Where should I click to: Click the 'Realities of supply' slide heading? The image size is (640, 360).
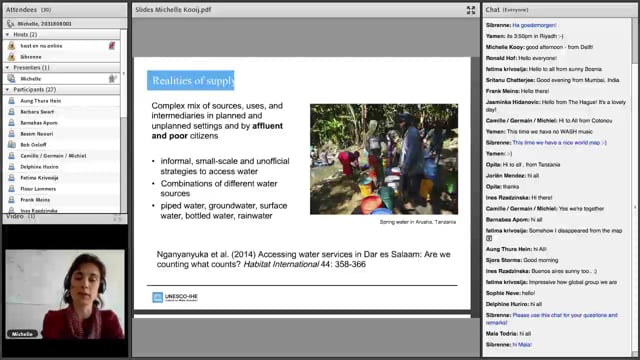tap(191, 80)
